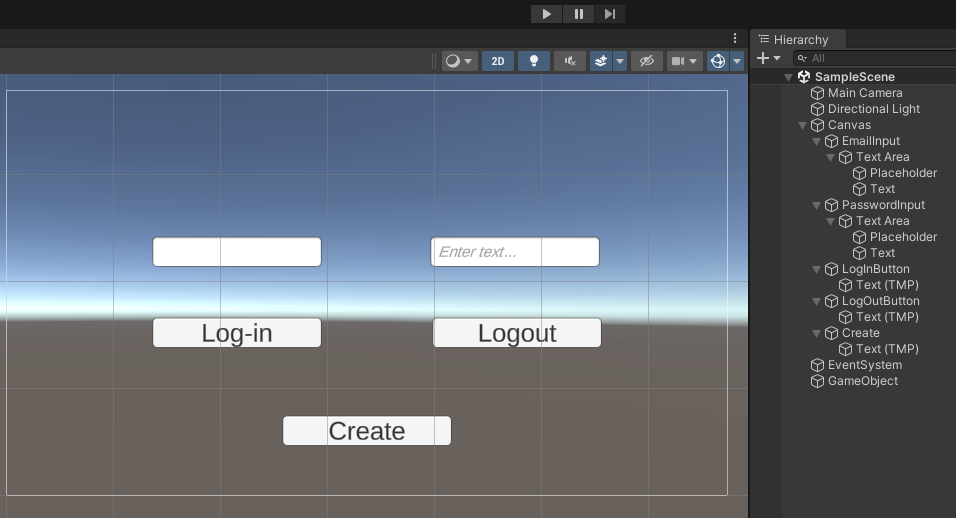956x518 pixels.
Task: Open the create object dropdown arrow
Action: [777, 59]
